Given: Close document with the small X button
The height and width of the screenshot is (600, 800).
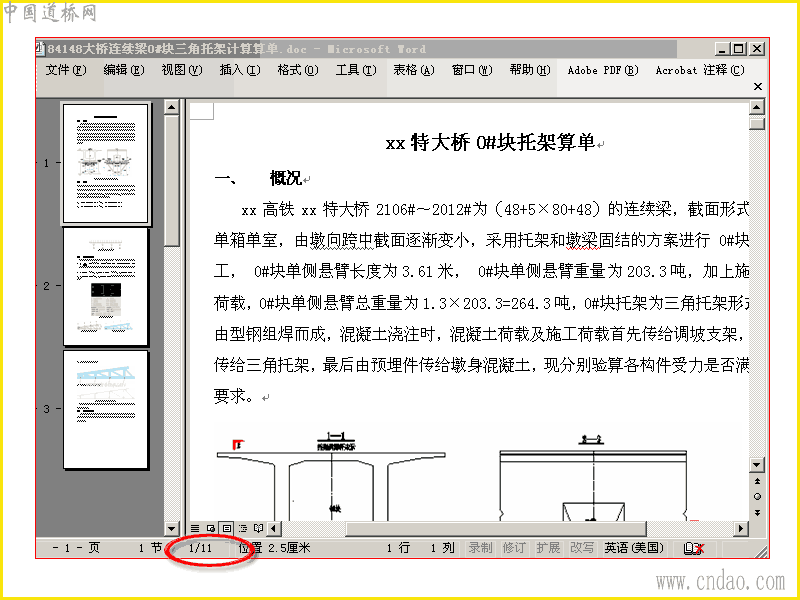Looking at the screenshot, I should 758,87.
